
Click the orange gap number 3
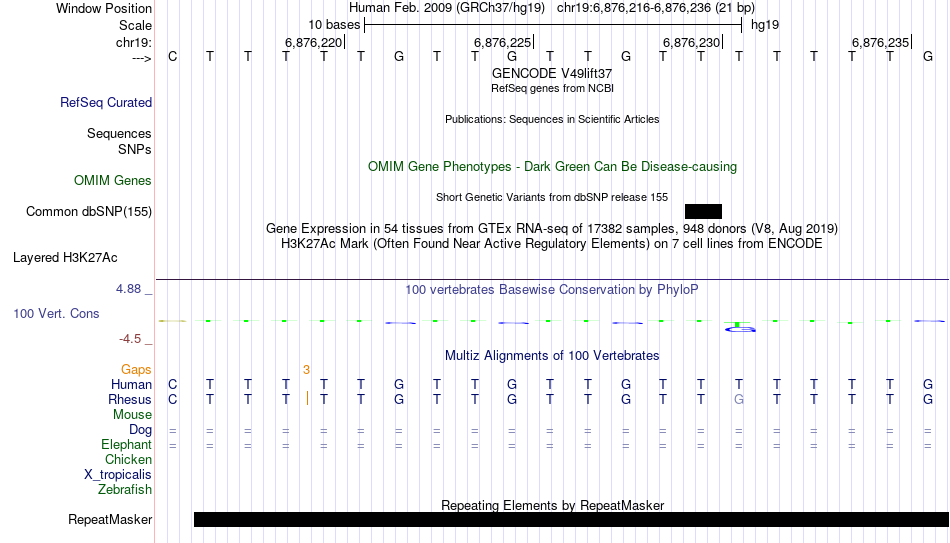(x=307, y=370)
